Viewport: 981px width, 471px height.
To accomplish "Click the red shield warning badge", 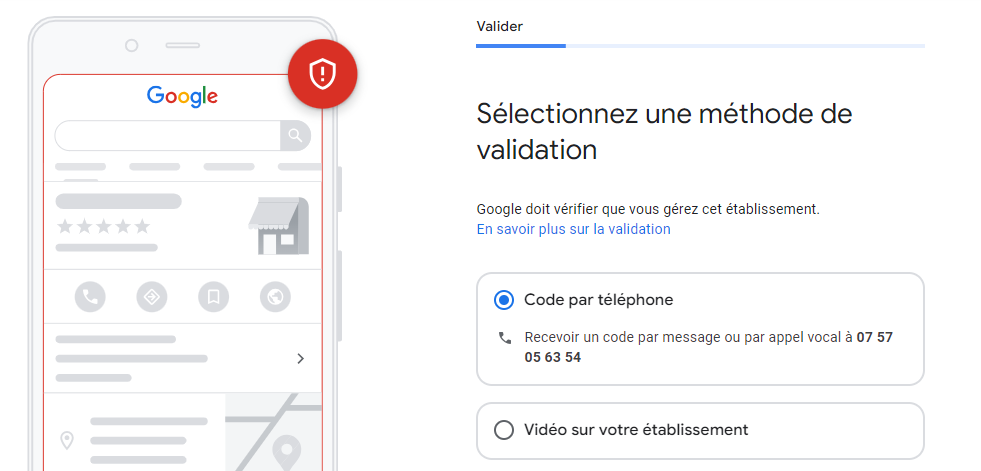I will pyautogui.click(x=322, y=74).
